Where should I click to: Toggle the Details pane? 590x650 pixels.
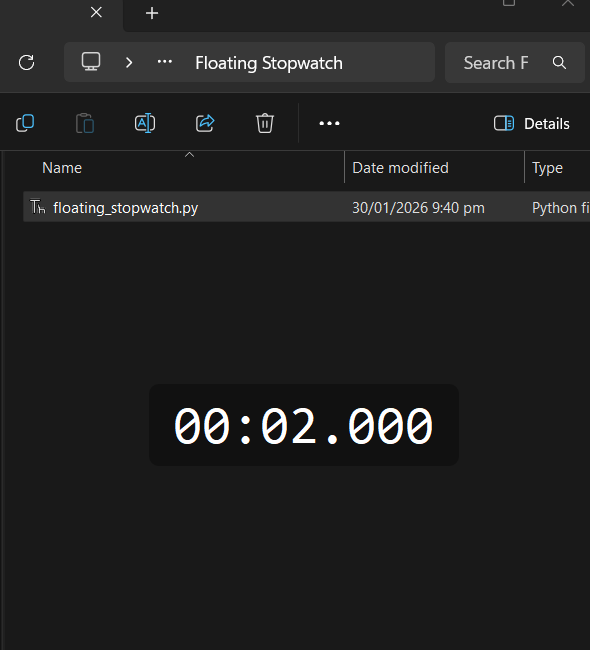[x=532, y=124]
